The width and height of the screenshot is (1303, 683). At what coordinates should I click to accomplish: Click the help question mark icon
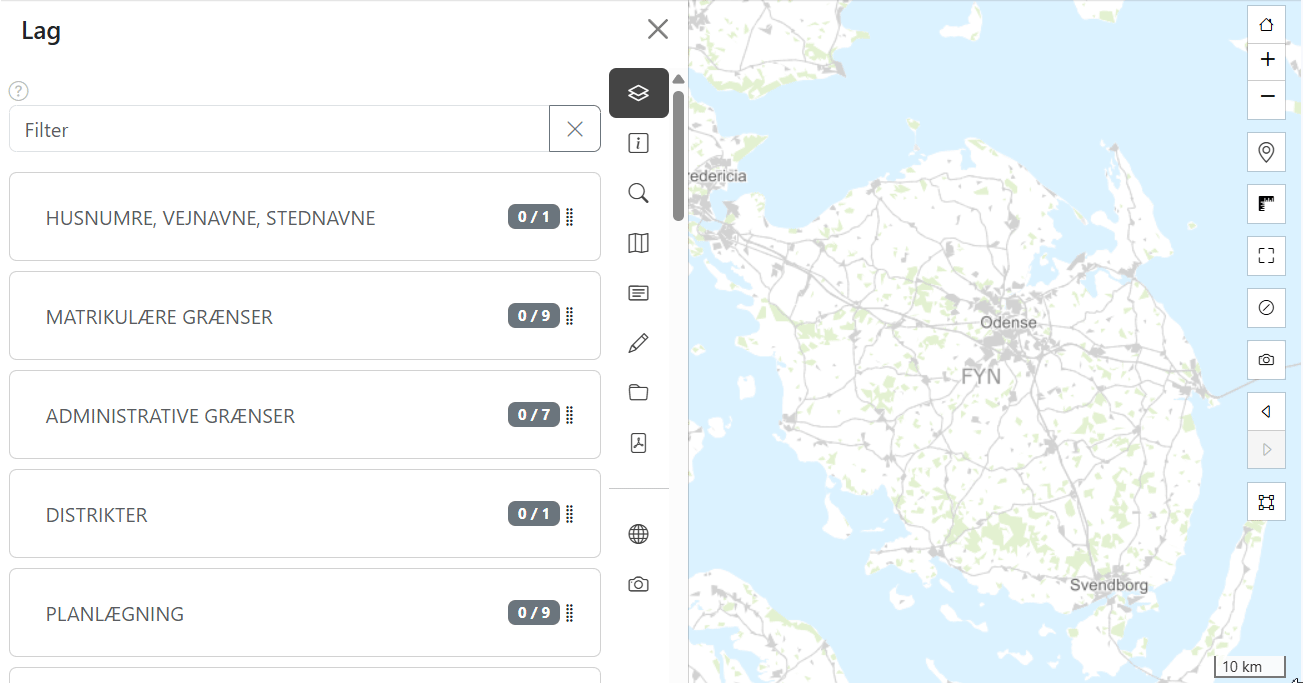pyautogui.click(x=18, y=91)
